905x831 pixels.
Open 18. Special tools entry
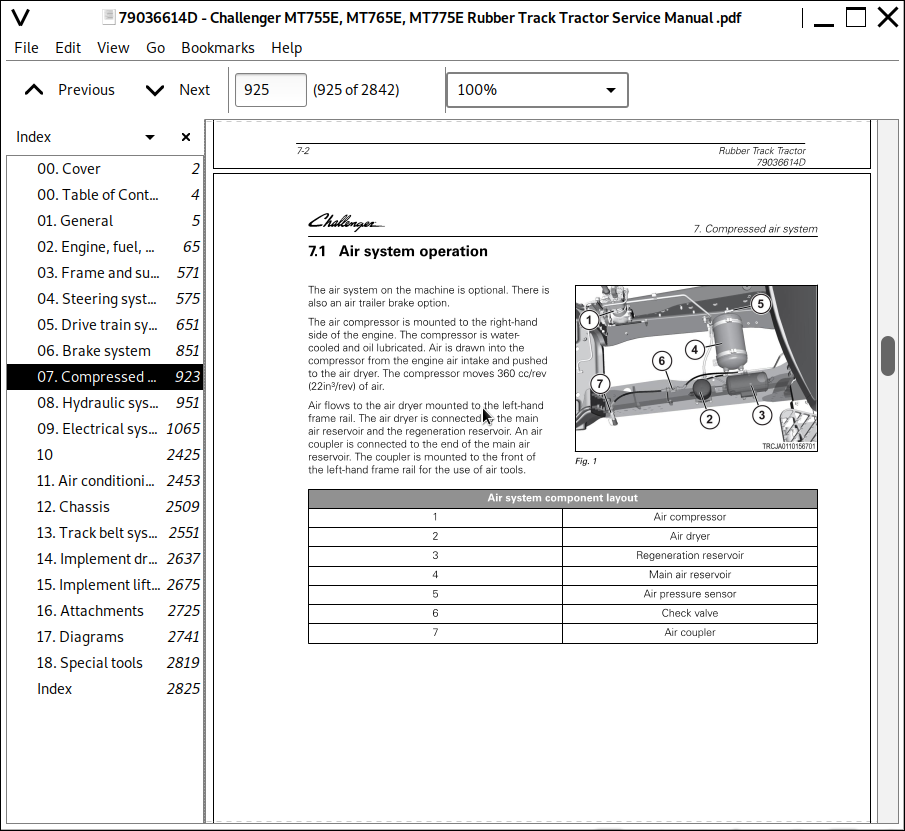coord(105,662)
